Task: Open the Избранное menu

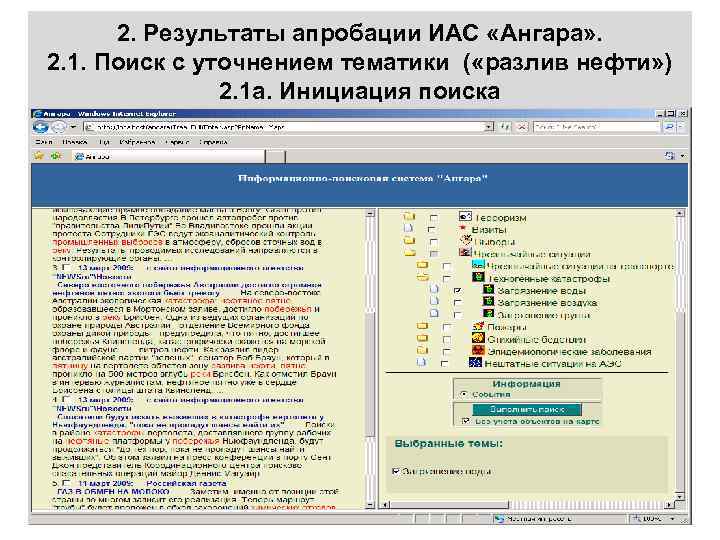Action: (x=137, y=142)
